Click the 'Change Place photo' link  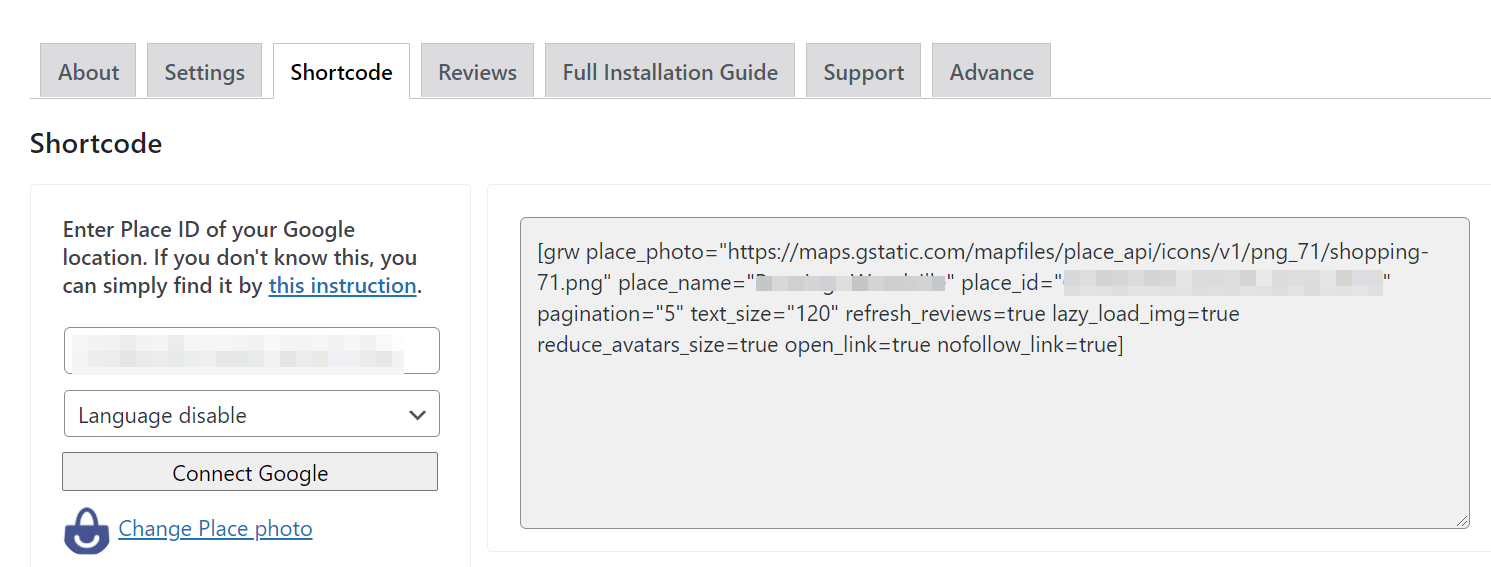215,529
